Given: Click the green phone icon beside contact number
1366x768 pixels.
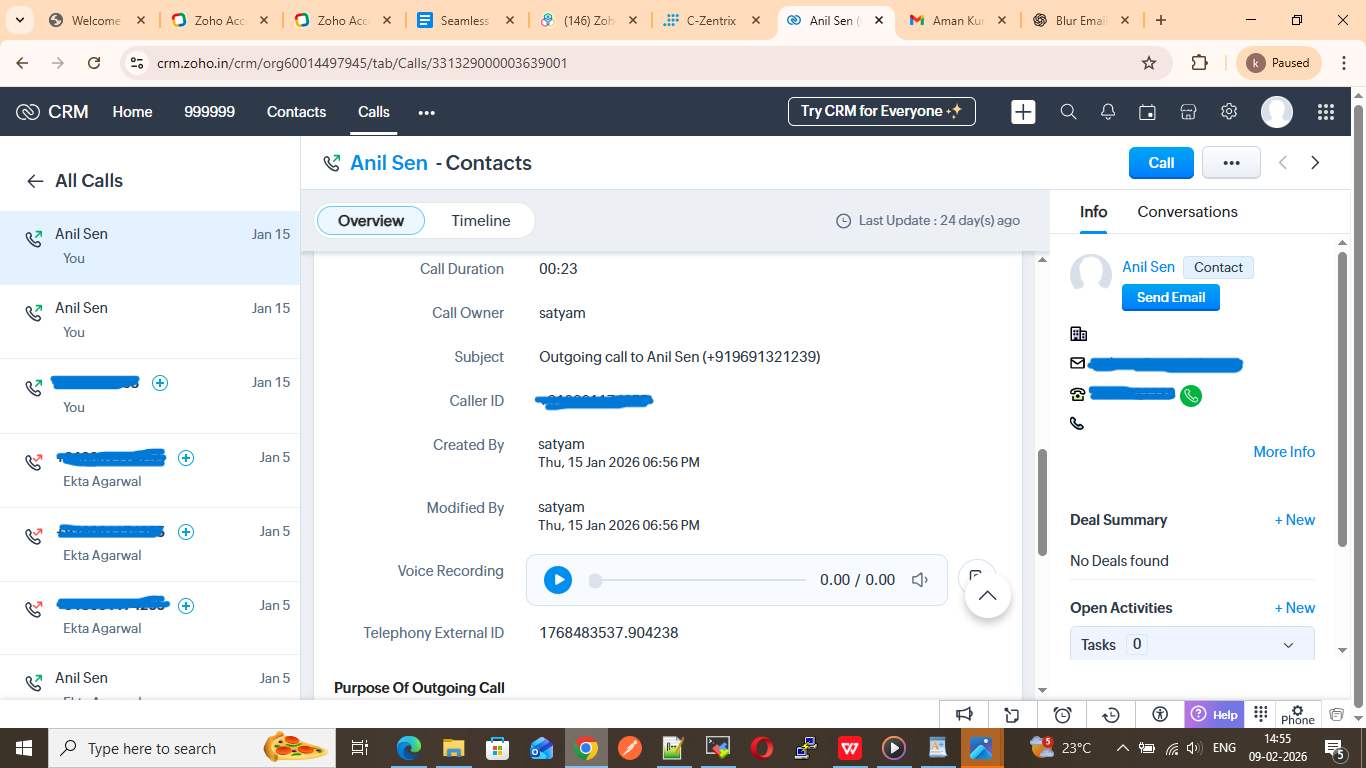Looking at the screenshot, I should 1190,396.
